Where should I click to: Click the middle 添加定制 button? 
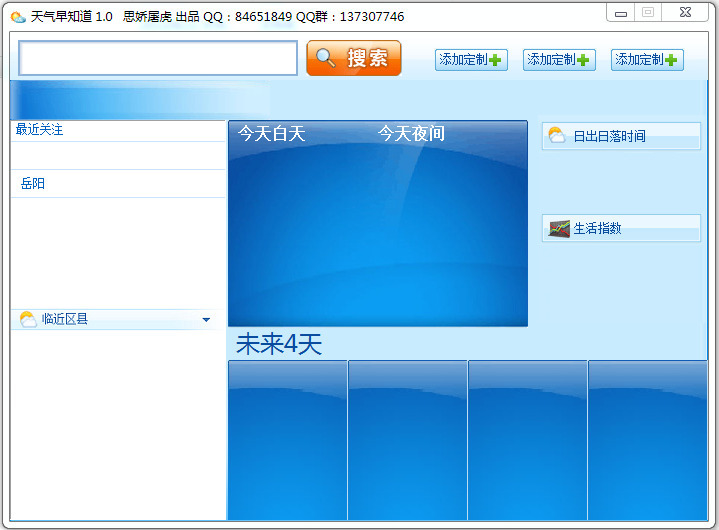pos(559,60)
